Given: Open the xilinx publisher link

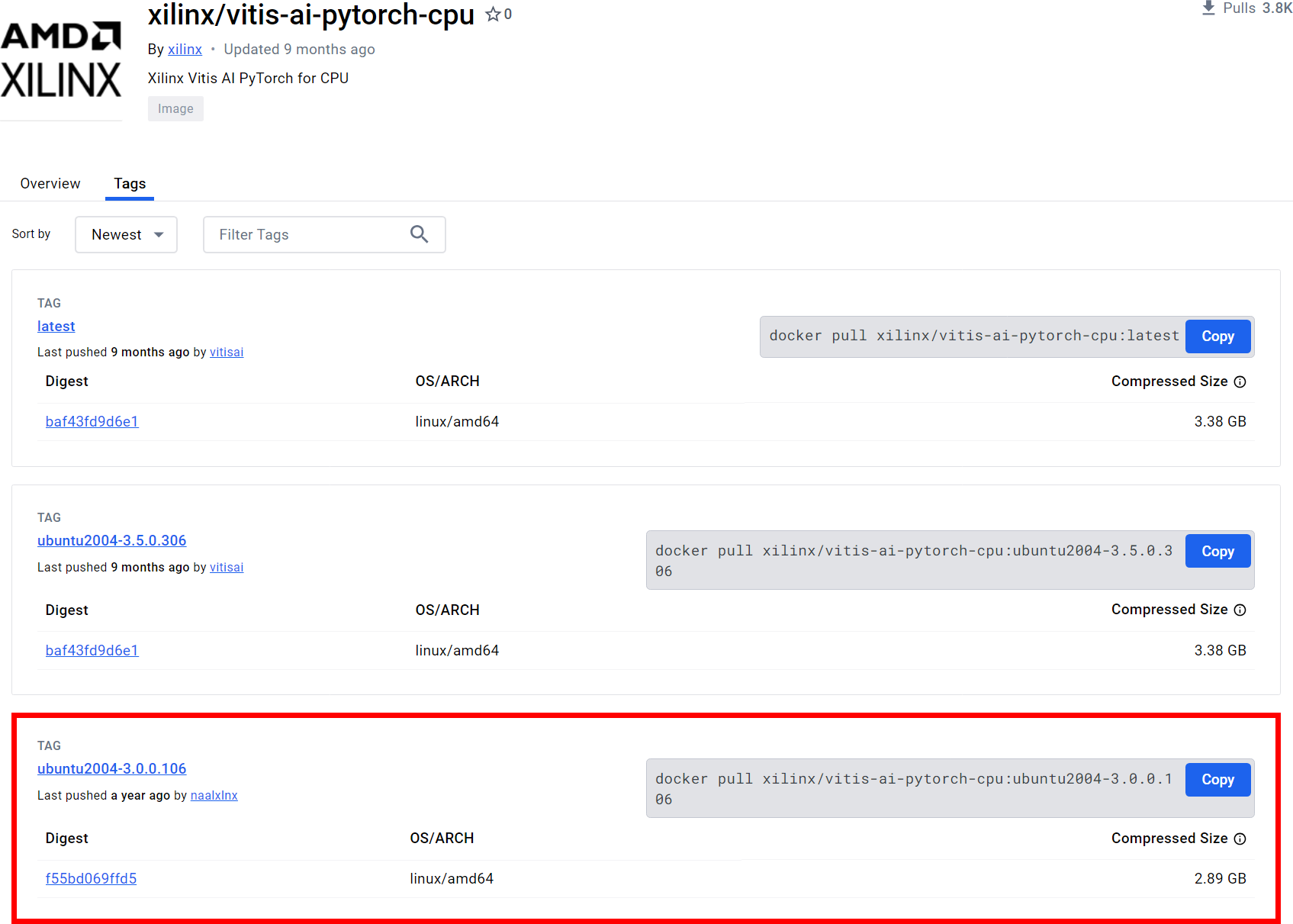Looking at the screenshot, I should [185, 49].
